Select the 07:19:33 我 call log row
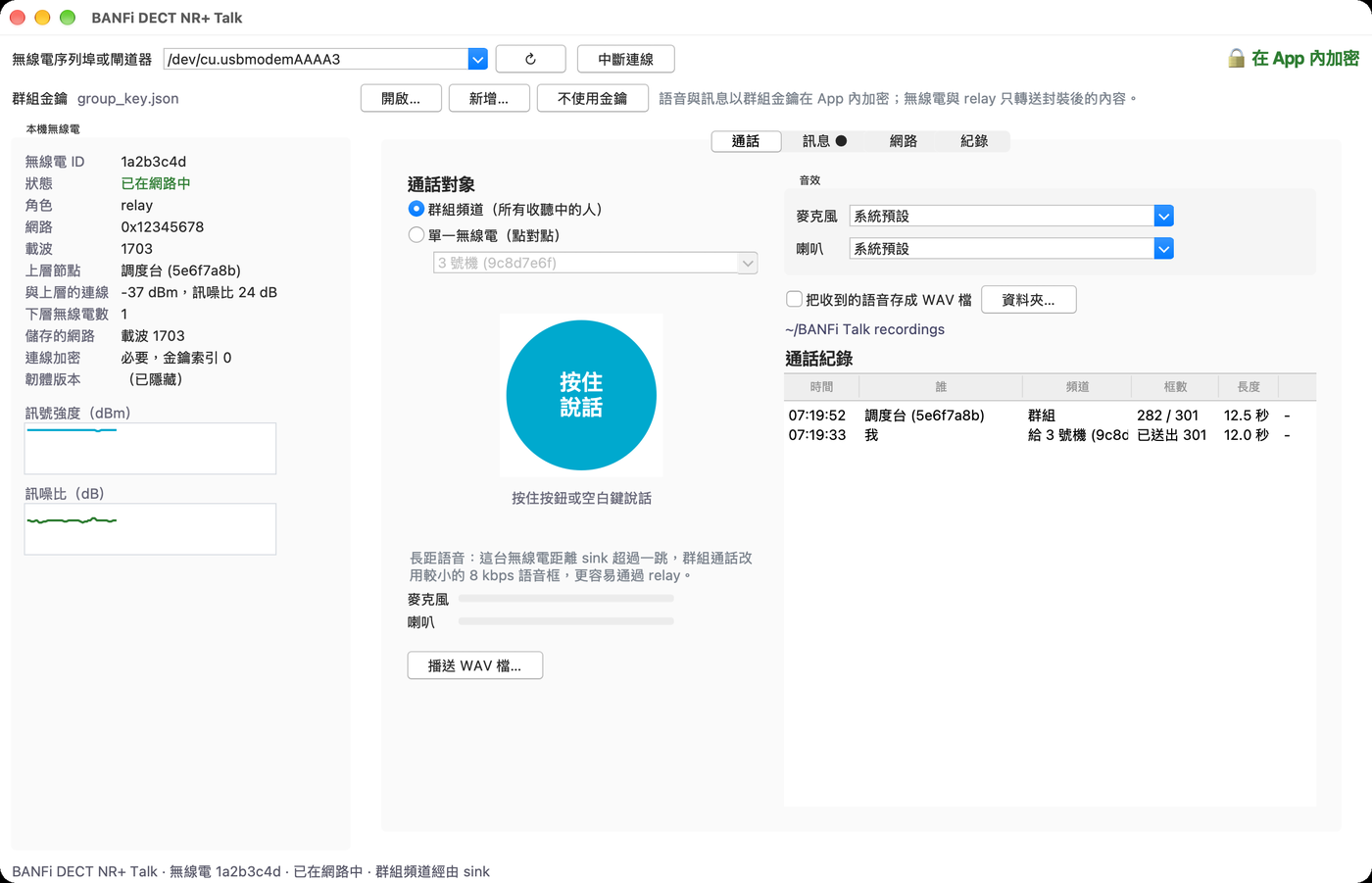1372x883 pixels. pos(1050,435)
